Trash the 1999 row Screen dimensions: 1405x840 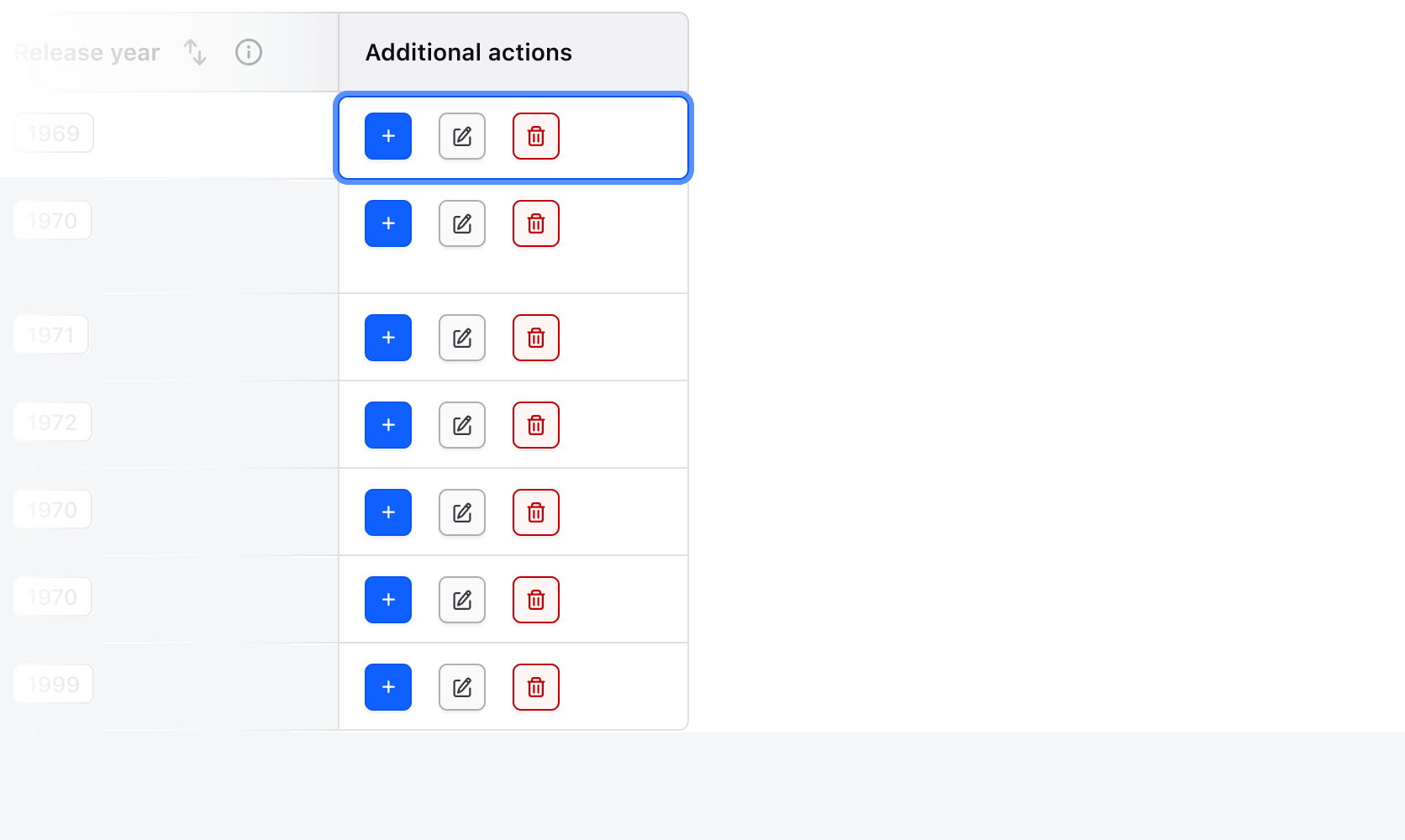click(x=536, y=687)
